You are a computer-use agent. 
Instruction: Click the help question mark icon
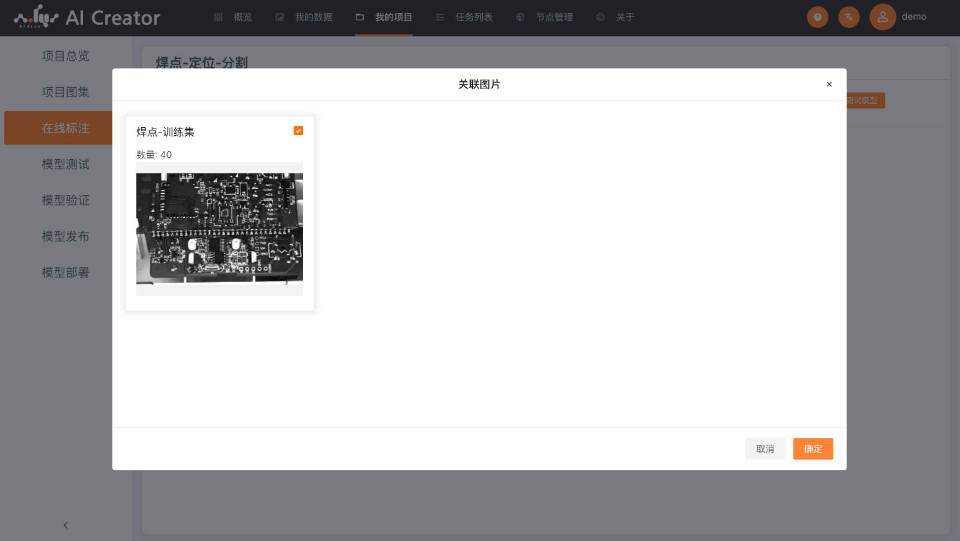click(x=818, y=17)
